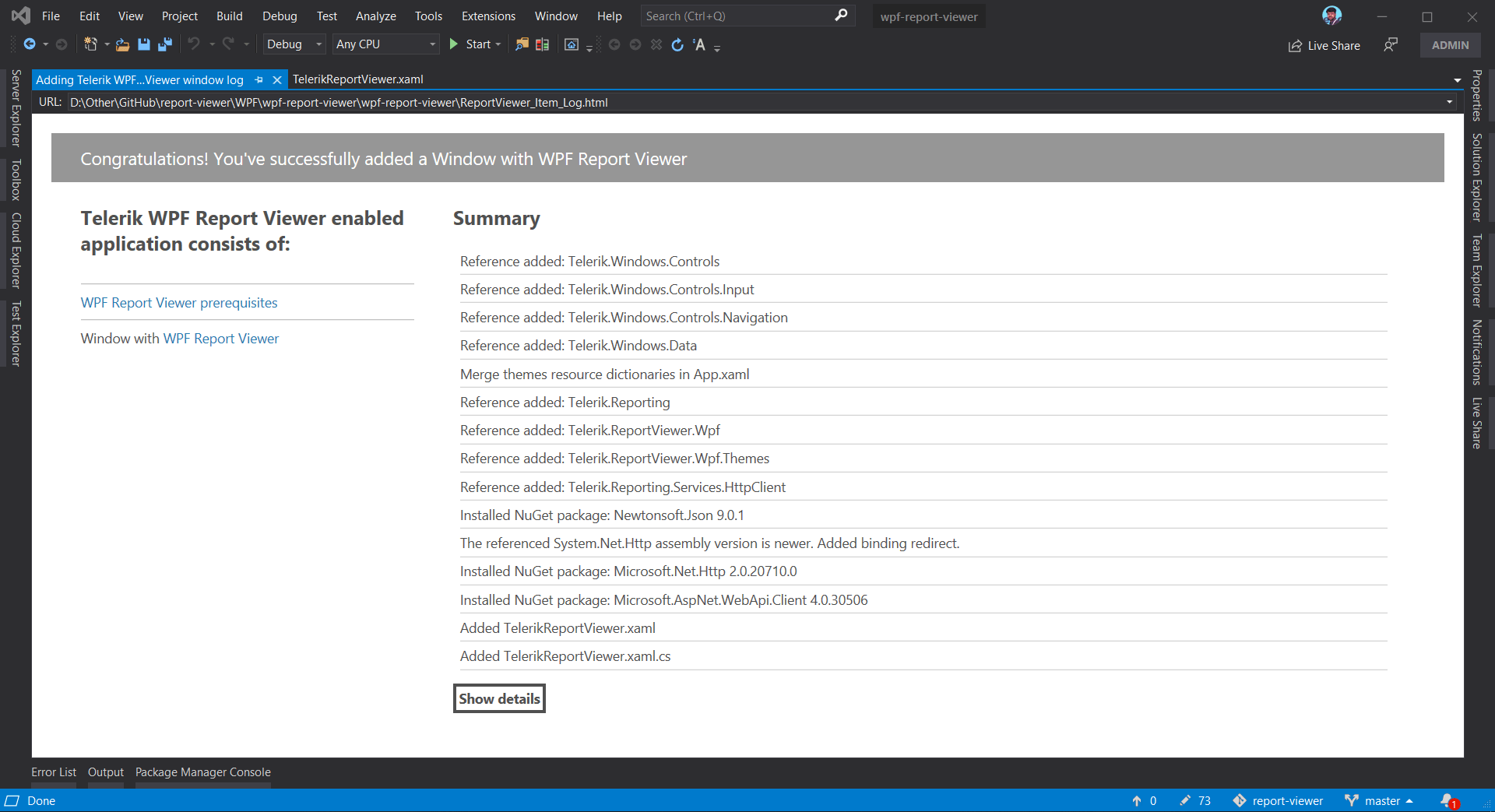Click the unpushed commits up-arrow indicator

coord(1144,801)
